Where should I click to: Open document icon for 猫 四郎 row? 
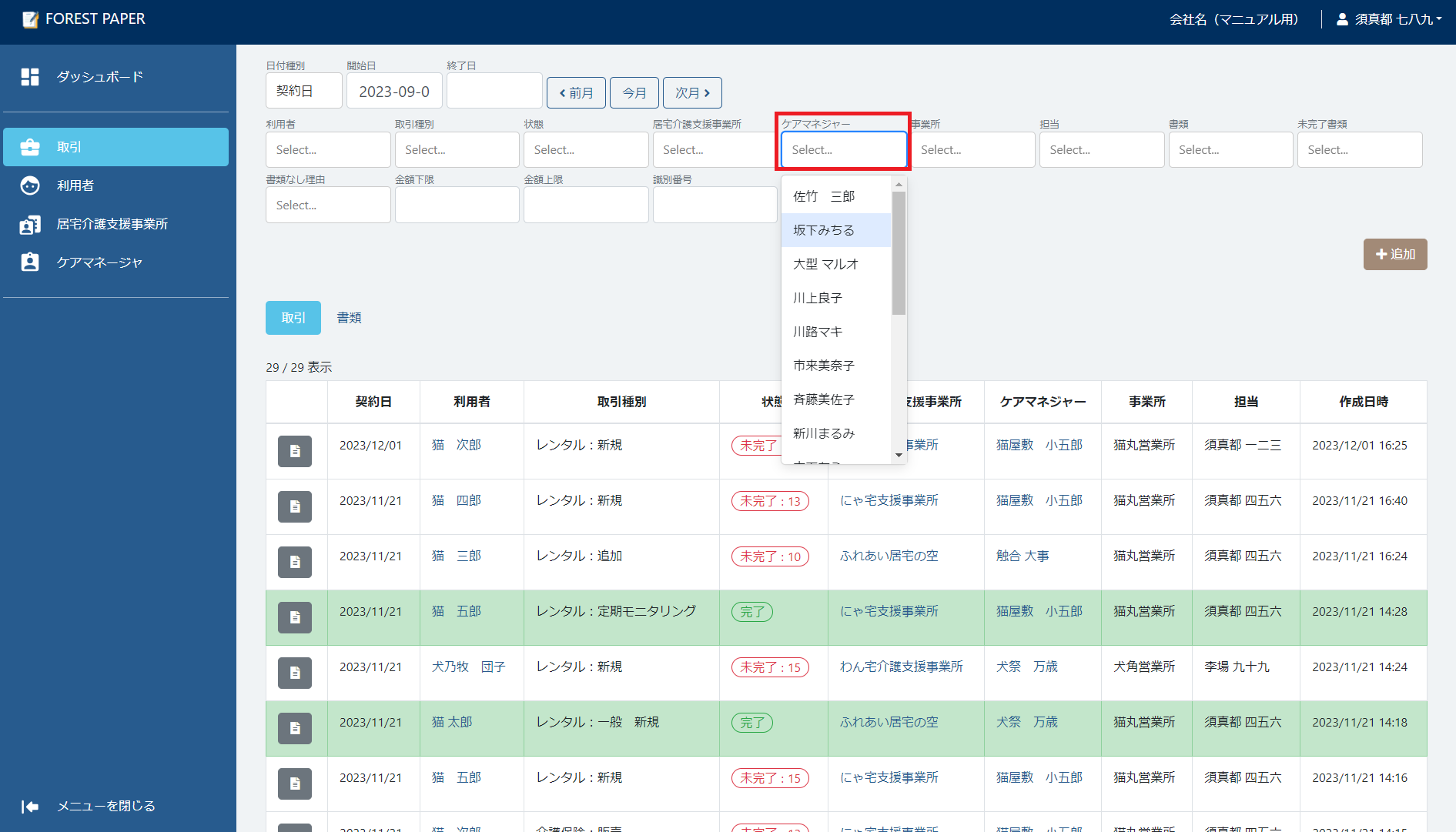coord(294,507)
